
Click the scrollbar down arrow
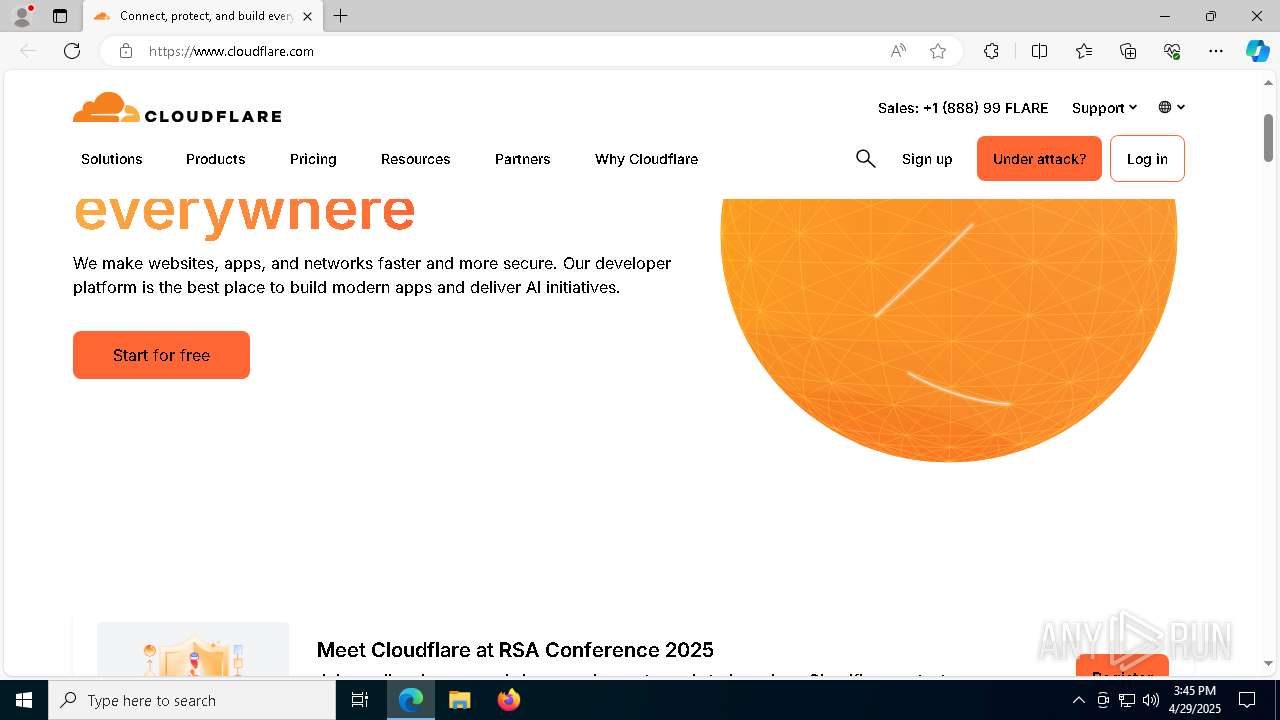tap(1268, 663)
